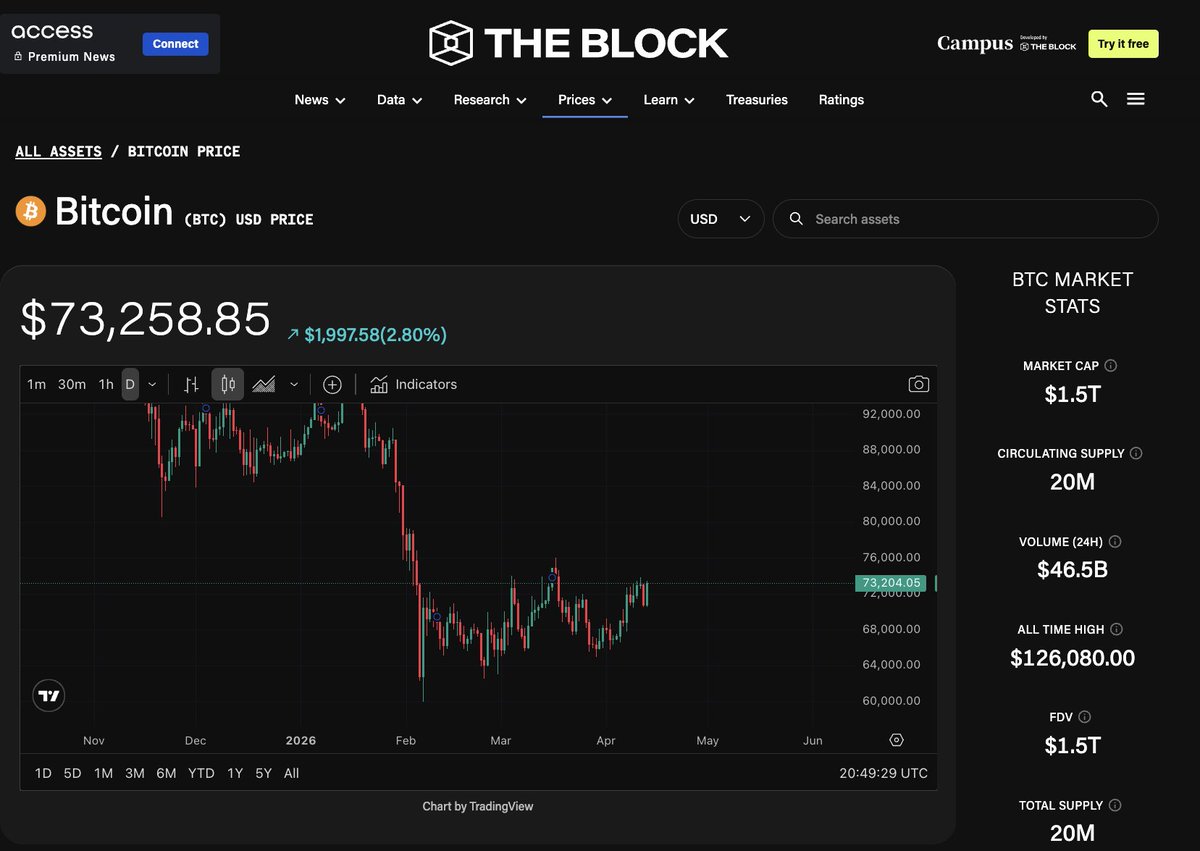Click the compare or add symbol plus icon
Image resolution: width=1200 pixels, height=851 pixels.
[332, 384]
